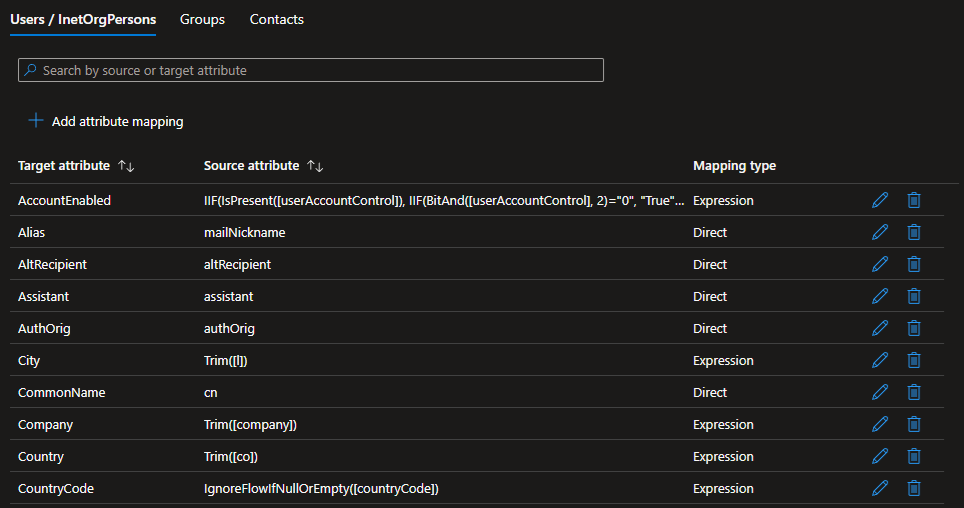Click the Mapping type column header
The width and height of the screenshot is (964, 508).
735,166
